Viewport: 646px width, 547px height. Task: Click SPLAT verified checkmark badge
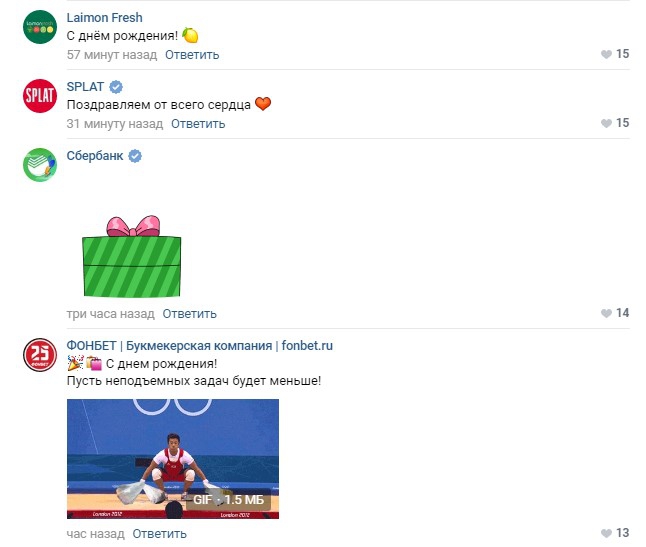point(116,87)
